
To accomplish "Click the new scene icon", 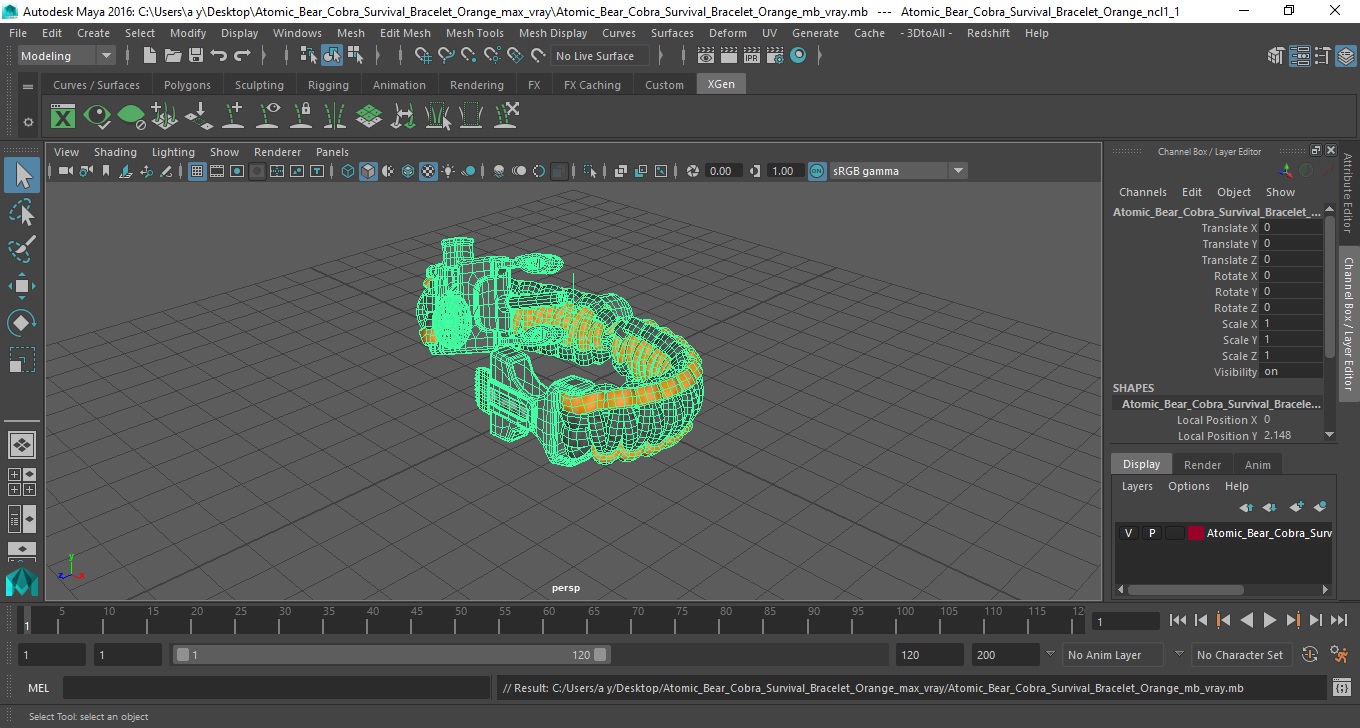I will (149, 56).
